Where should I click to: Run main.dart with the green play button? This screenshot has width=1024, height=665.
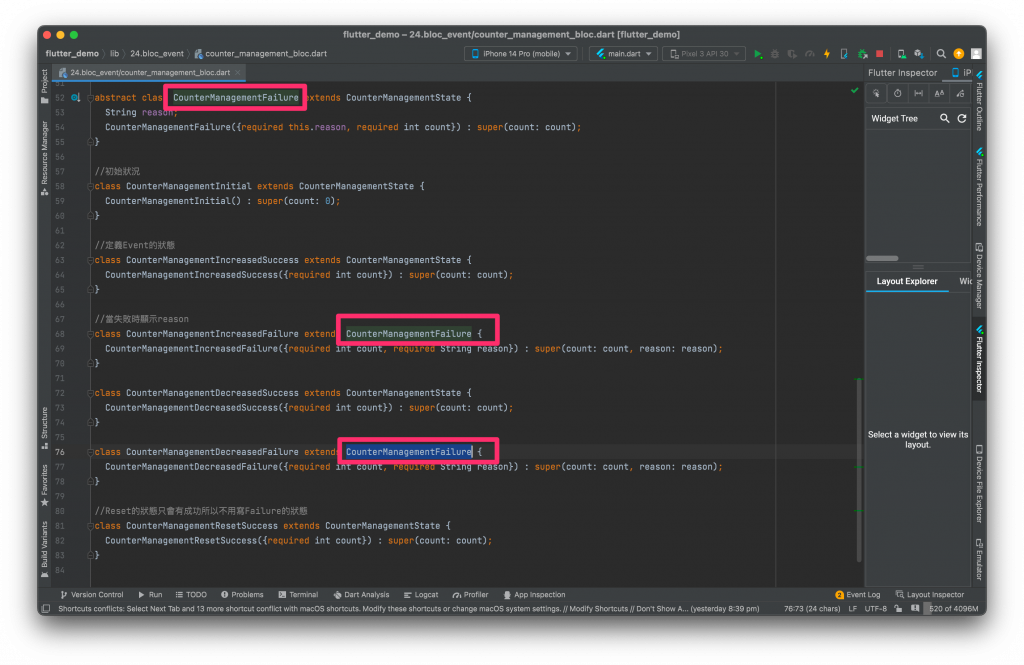pyautogui.click(x=758, y=54)
